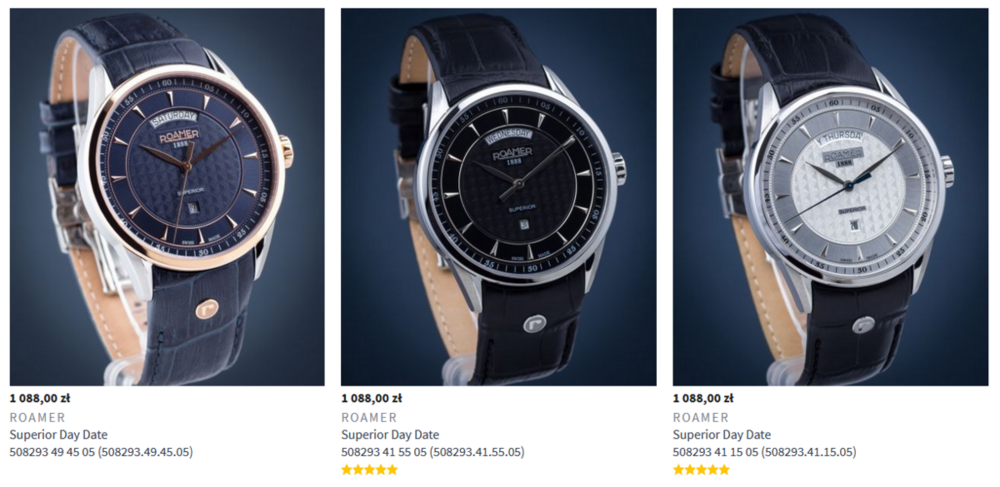Open Superior Day Date title for blue watch
This screenshot has width=1000, height=487.
[x=58, y=435]
